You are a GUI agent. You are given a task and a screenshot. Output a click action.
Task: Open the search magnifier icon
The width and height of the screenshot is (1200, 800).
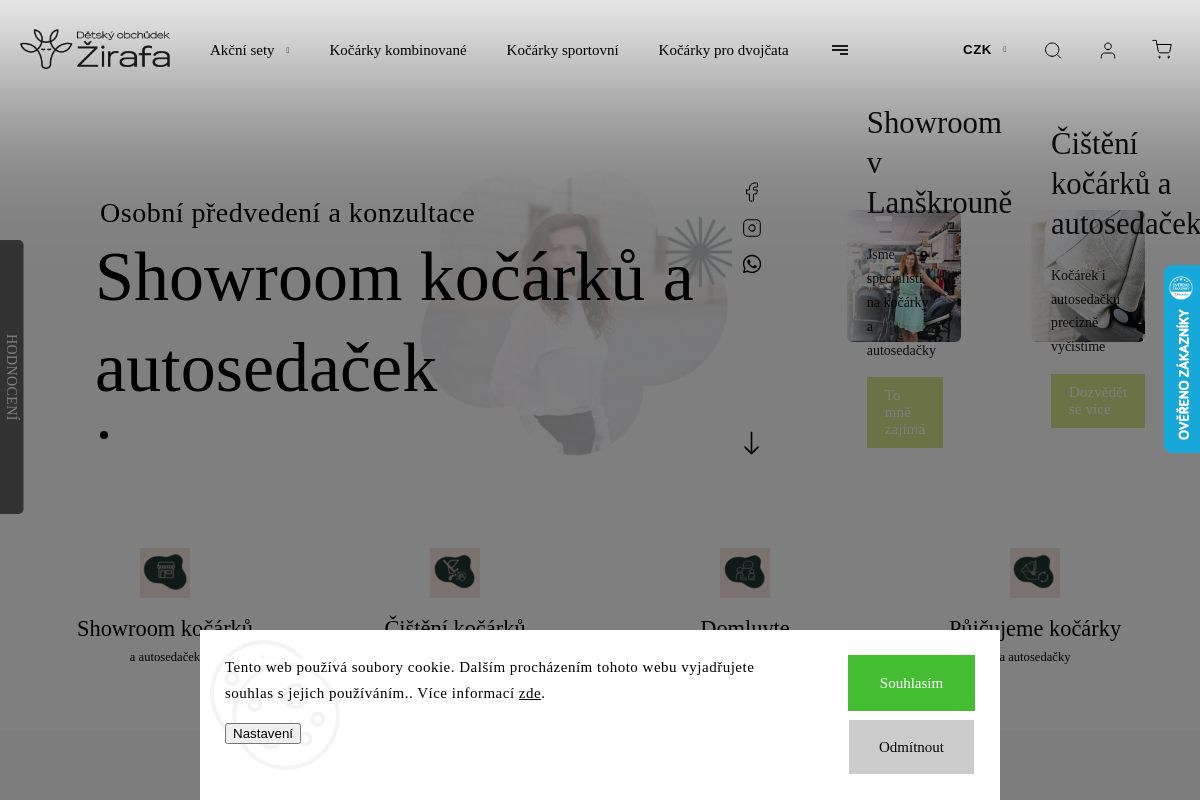click(x=1052, y=50)
